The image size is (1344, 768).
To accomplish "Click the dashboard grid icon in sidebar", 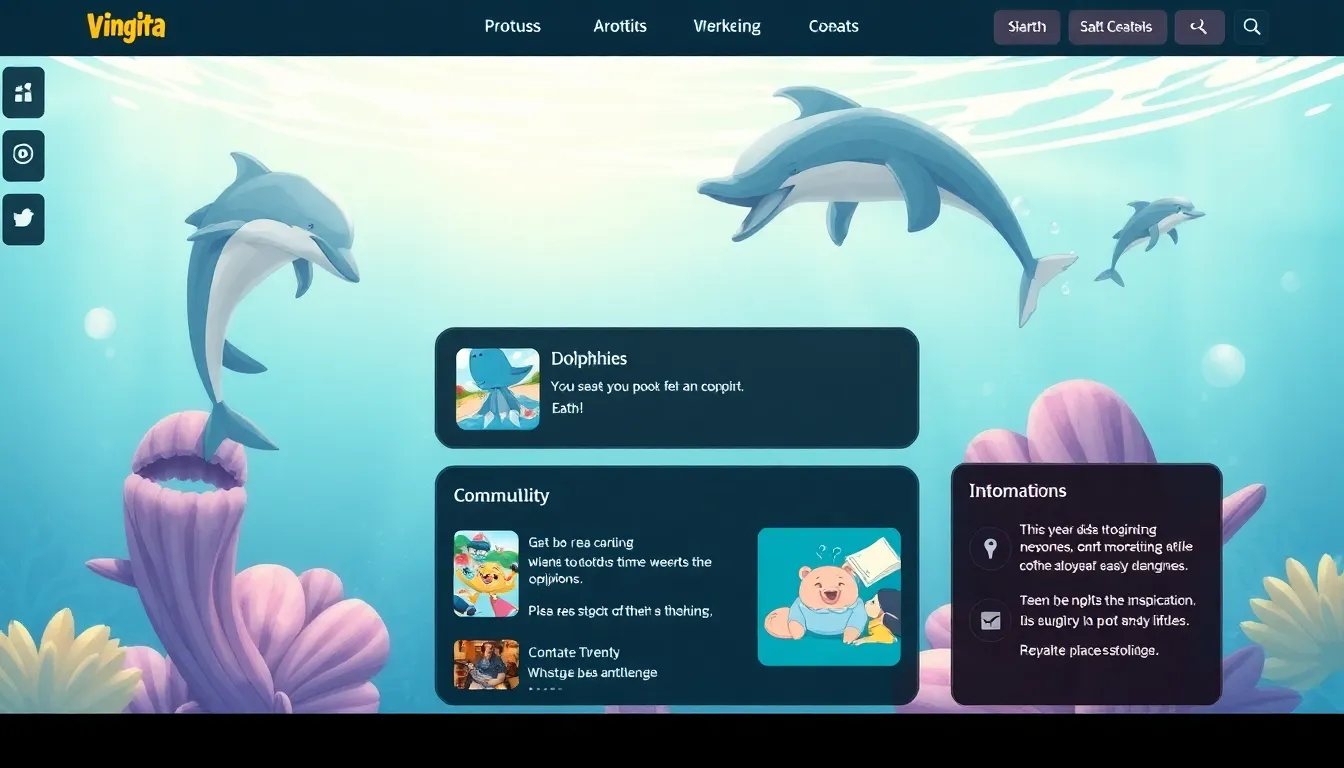I will pos(23,93).
